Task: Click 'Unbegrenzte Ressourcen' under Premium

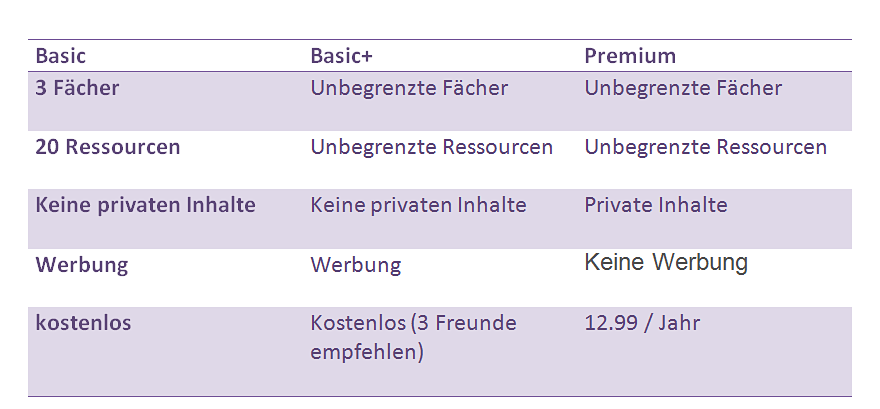Action: 705,147
